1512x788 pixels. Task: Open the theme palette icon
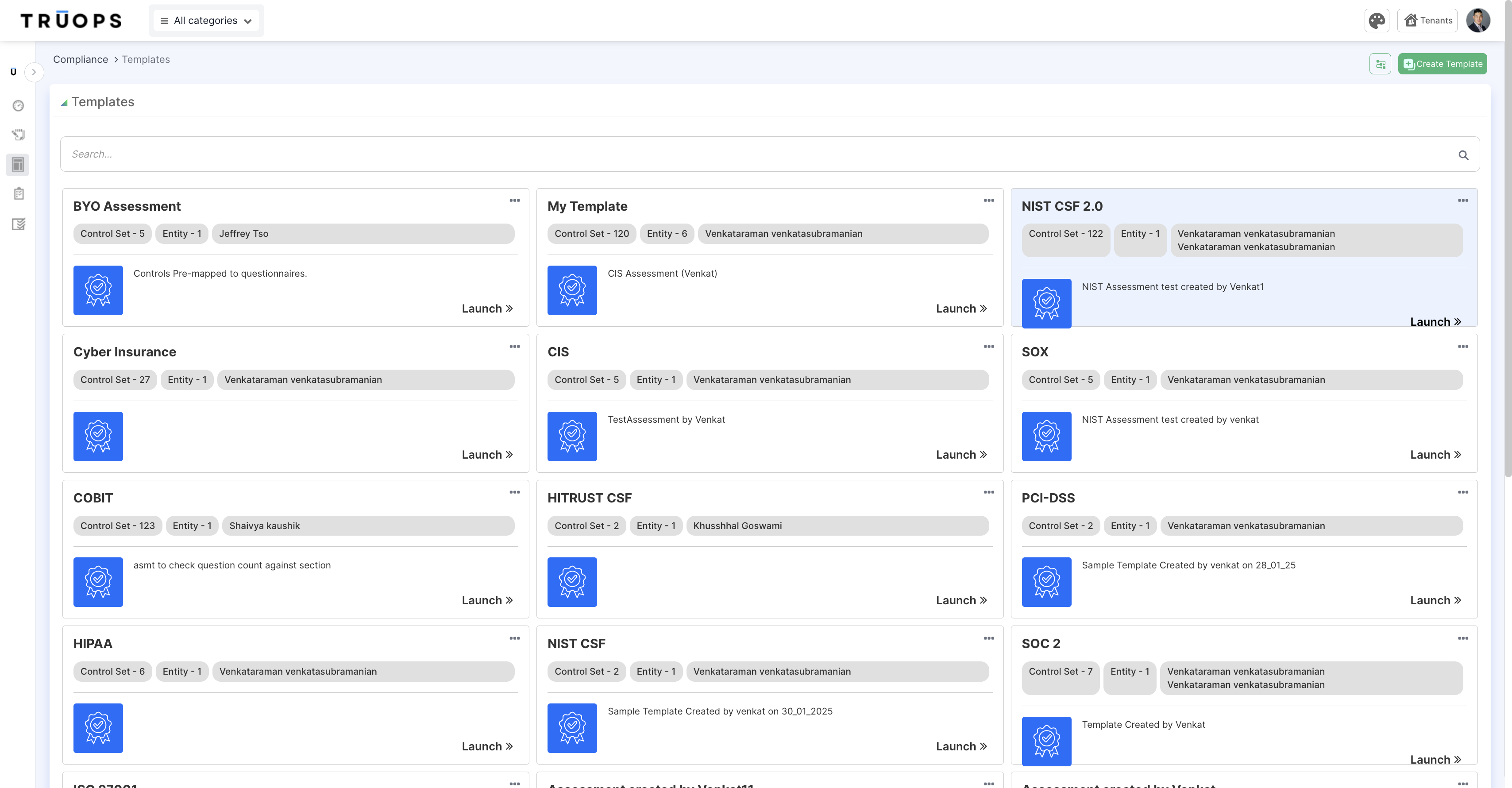pyautogui.click(x=1377, y=20)
